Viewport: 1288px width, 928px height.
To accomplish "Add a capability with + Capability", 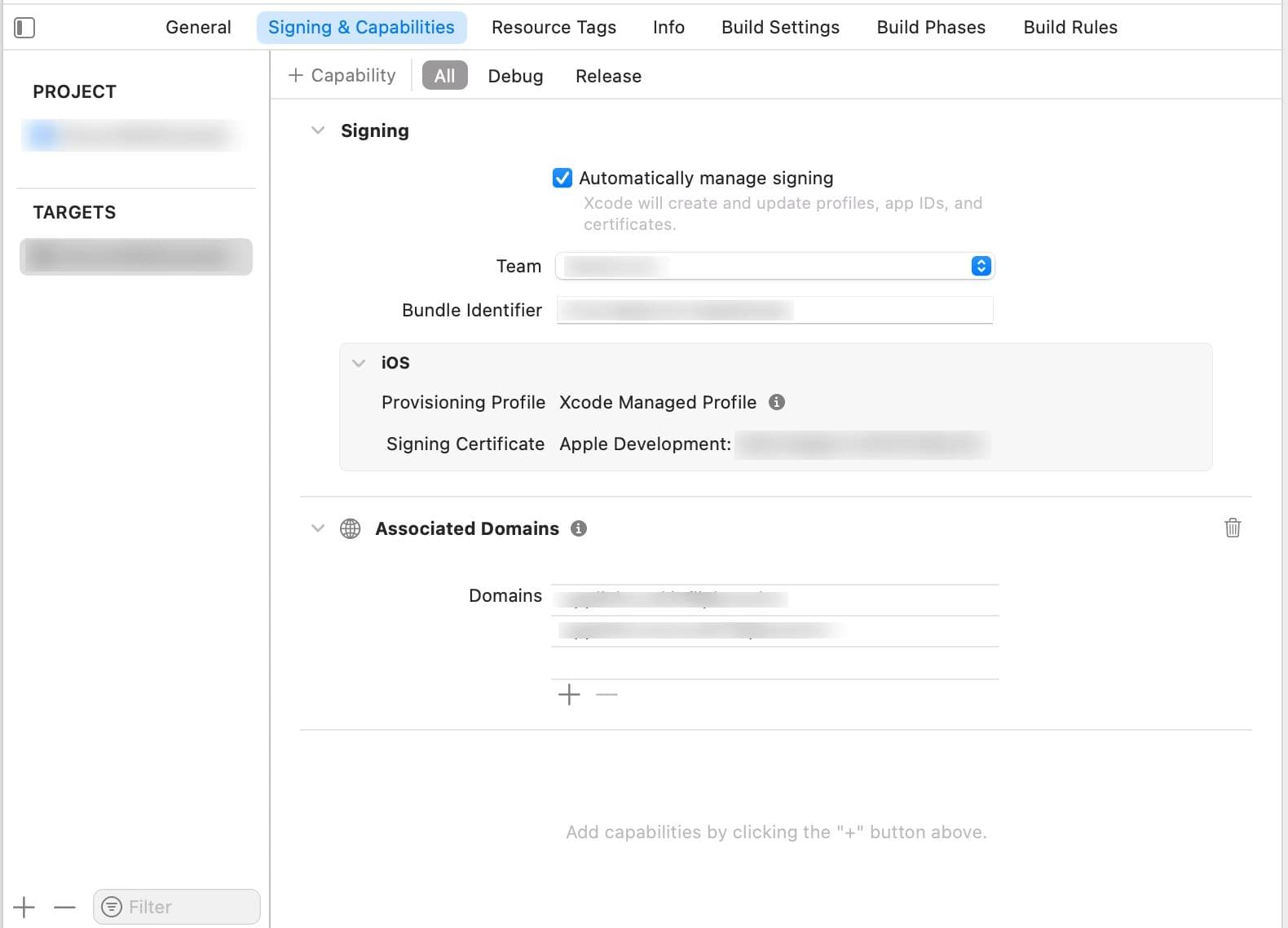I will (342, 76).
